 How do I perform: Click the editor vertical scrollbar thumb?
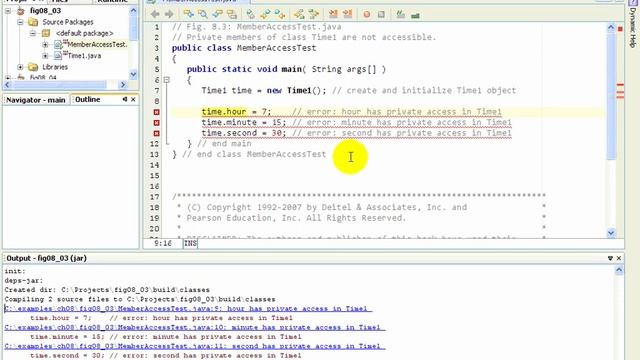(611, 97)
